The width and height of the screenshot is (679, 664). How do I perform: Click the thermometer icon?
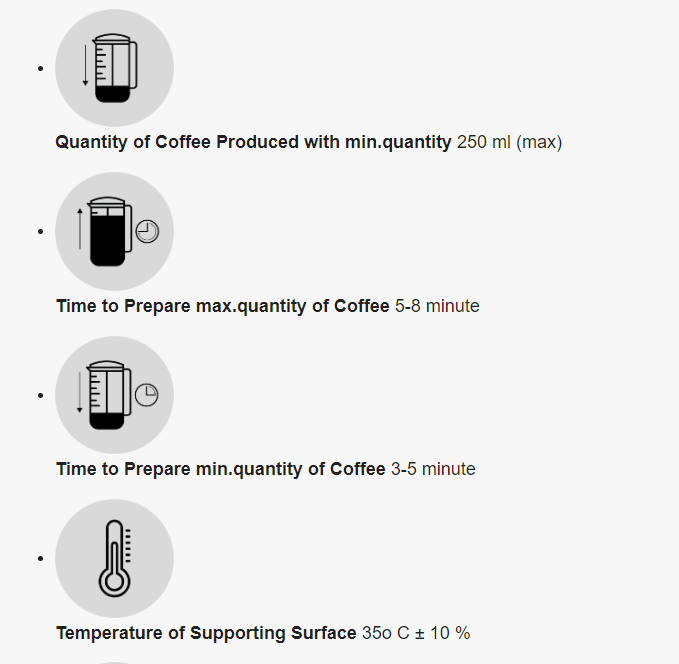click(114, 558)
